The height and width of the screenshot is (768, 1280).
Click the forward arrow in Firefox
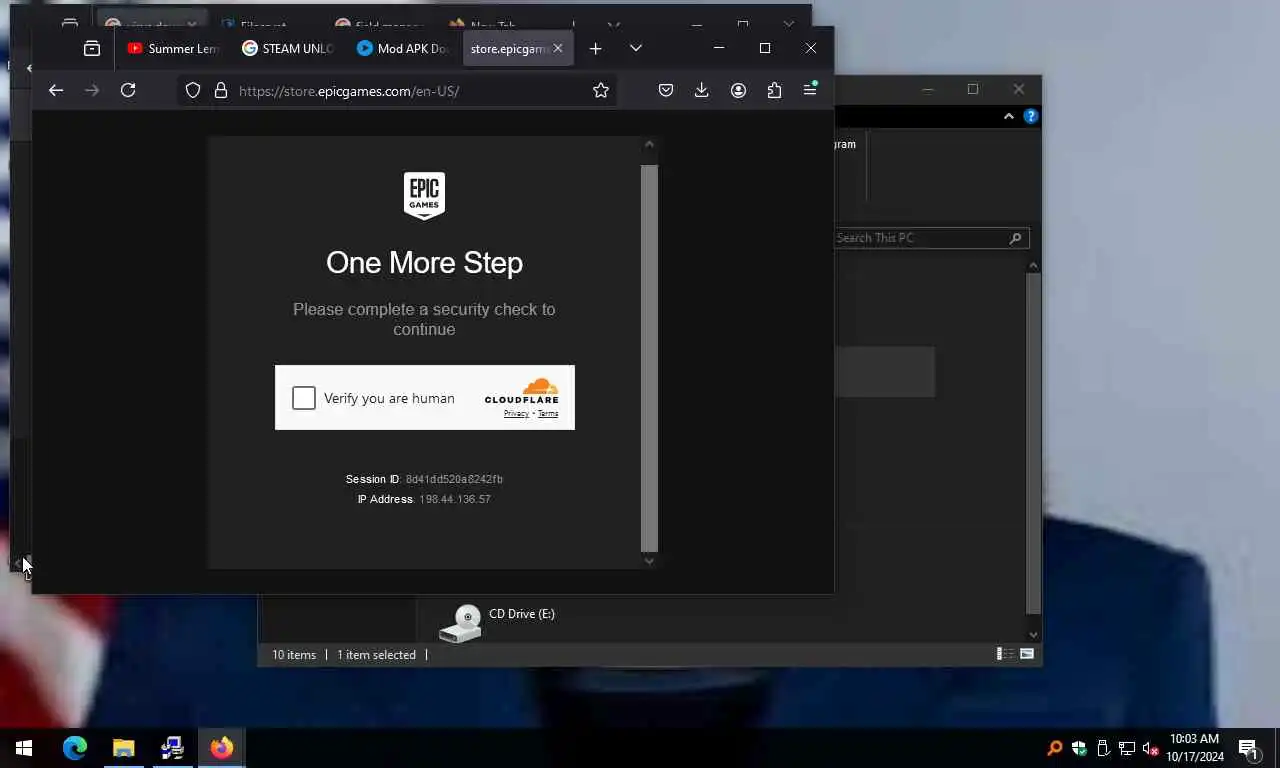tap(92, 90)
